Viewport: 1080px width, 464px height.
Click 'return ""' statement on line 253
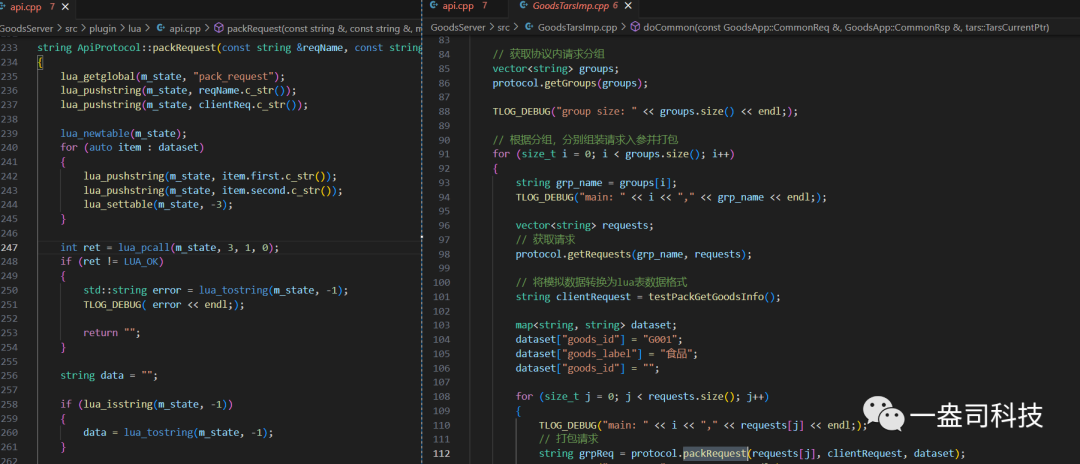(x=112, y=333)
